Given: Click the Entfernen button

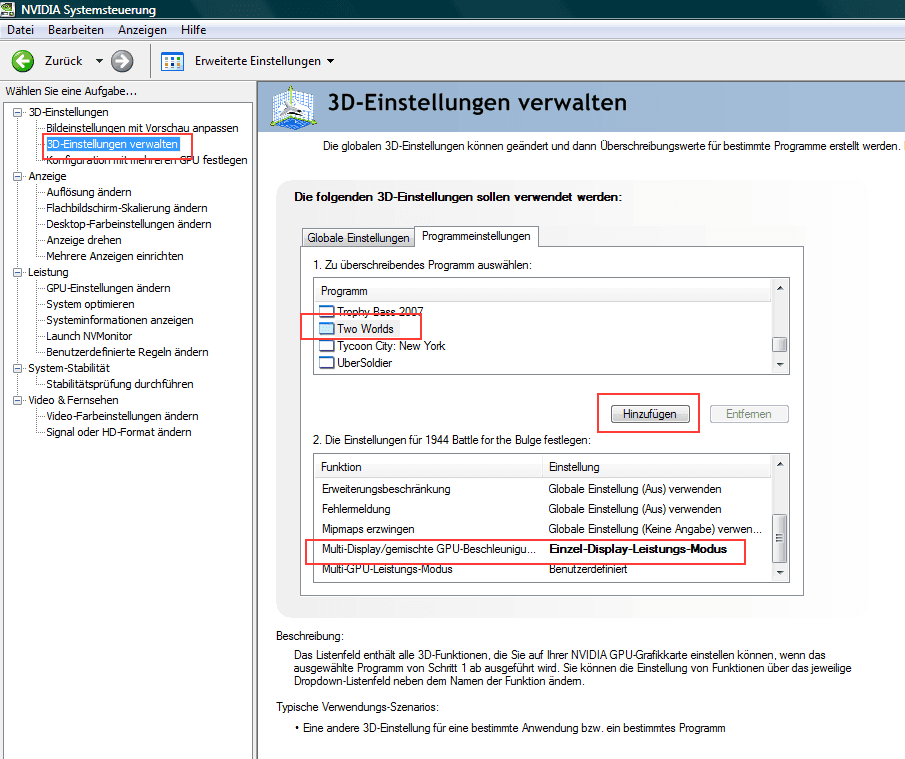Looking at the screenshot, I should (x=749, y=414).
